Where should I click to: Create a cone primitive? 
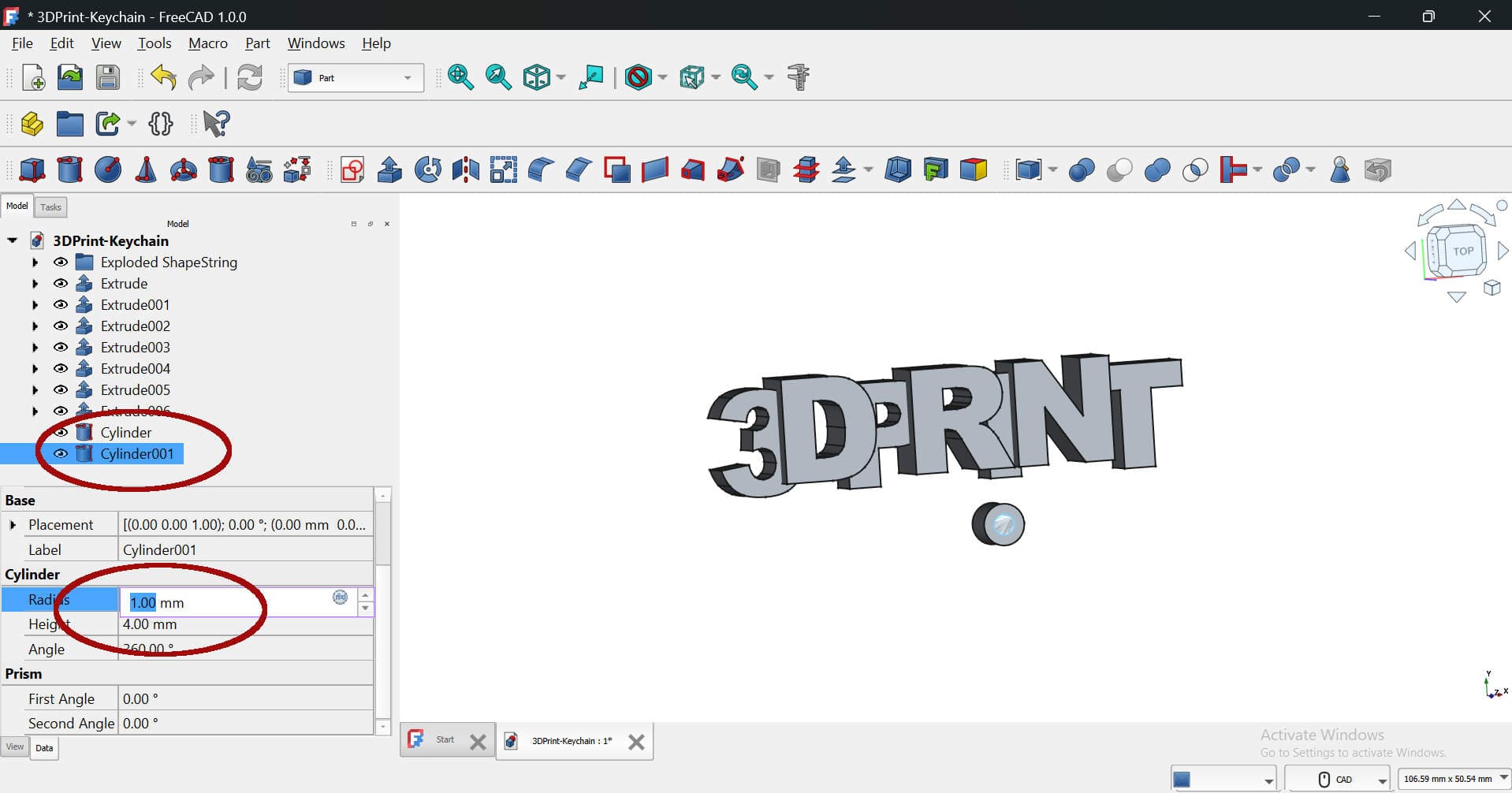point(146,169)
